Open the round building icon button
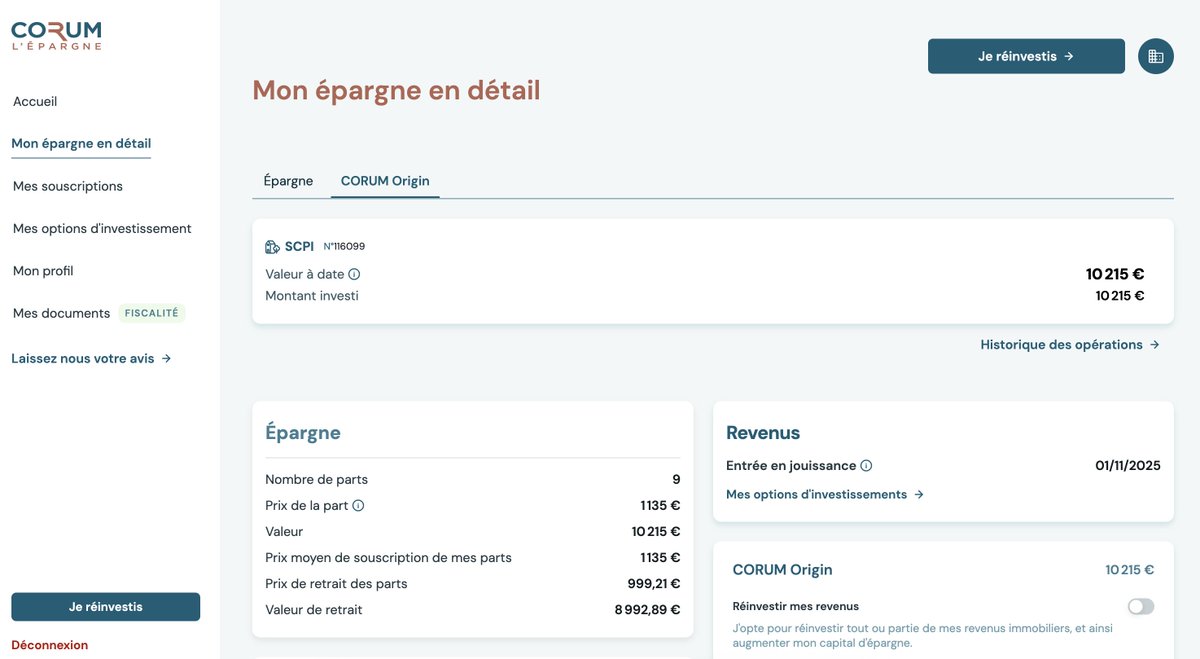Viewport: 1200px width, 659px height. (x=1156, y=56)
